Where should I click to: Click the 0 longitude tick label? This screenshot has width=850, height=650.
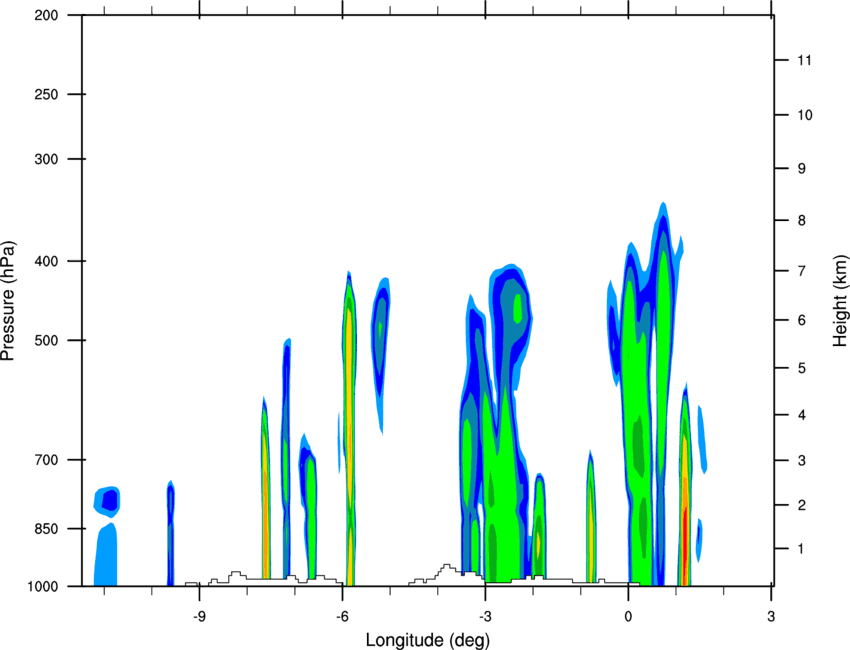coord(628,616)
